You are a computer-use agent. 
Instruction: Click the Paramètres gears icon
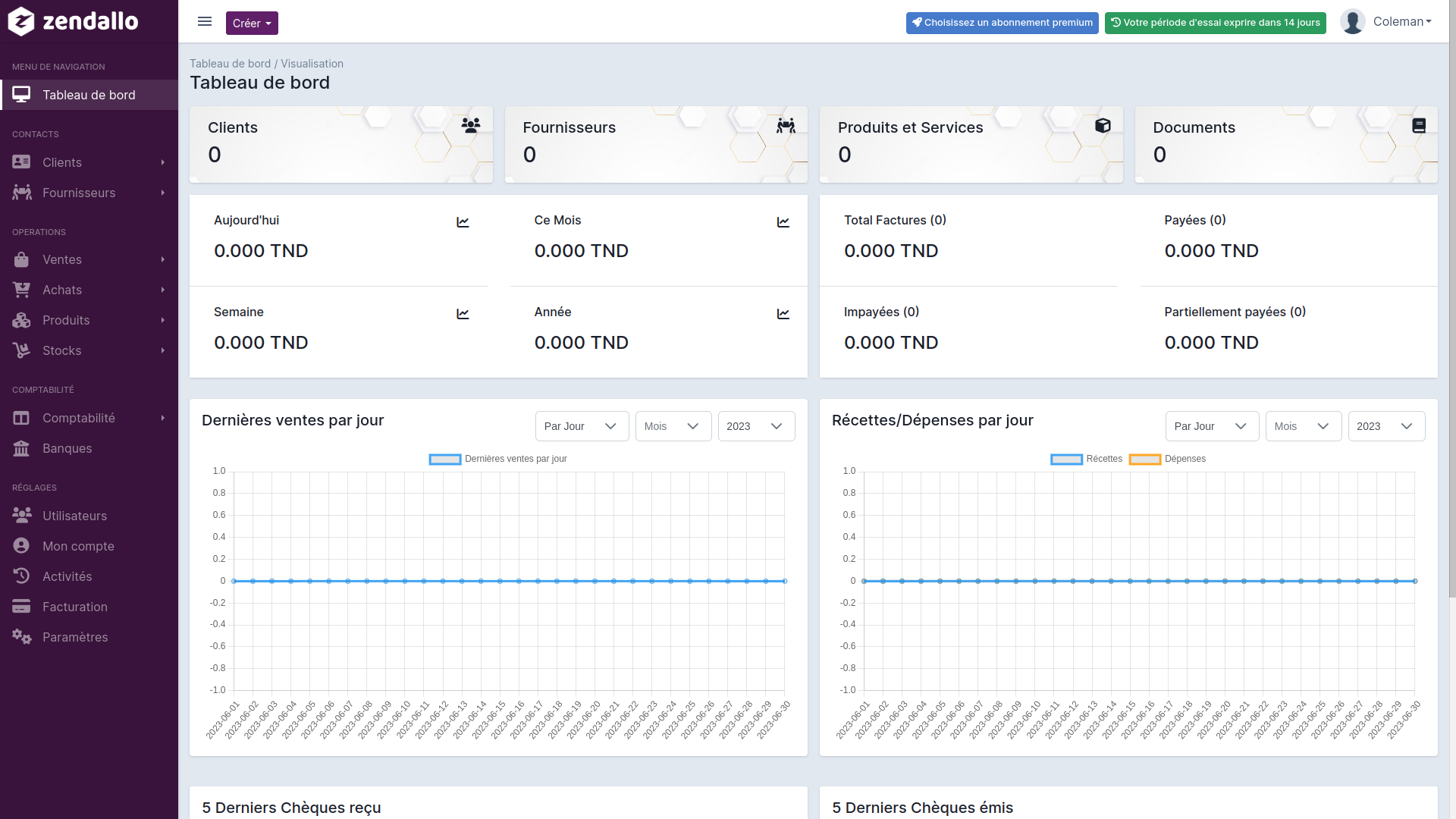(x=22, y=637)
